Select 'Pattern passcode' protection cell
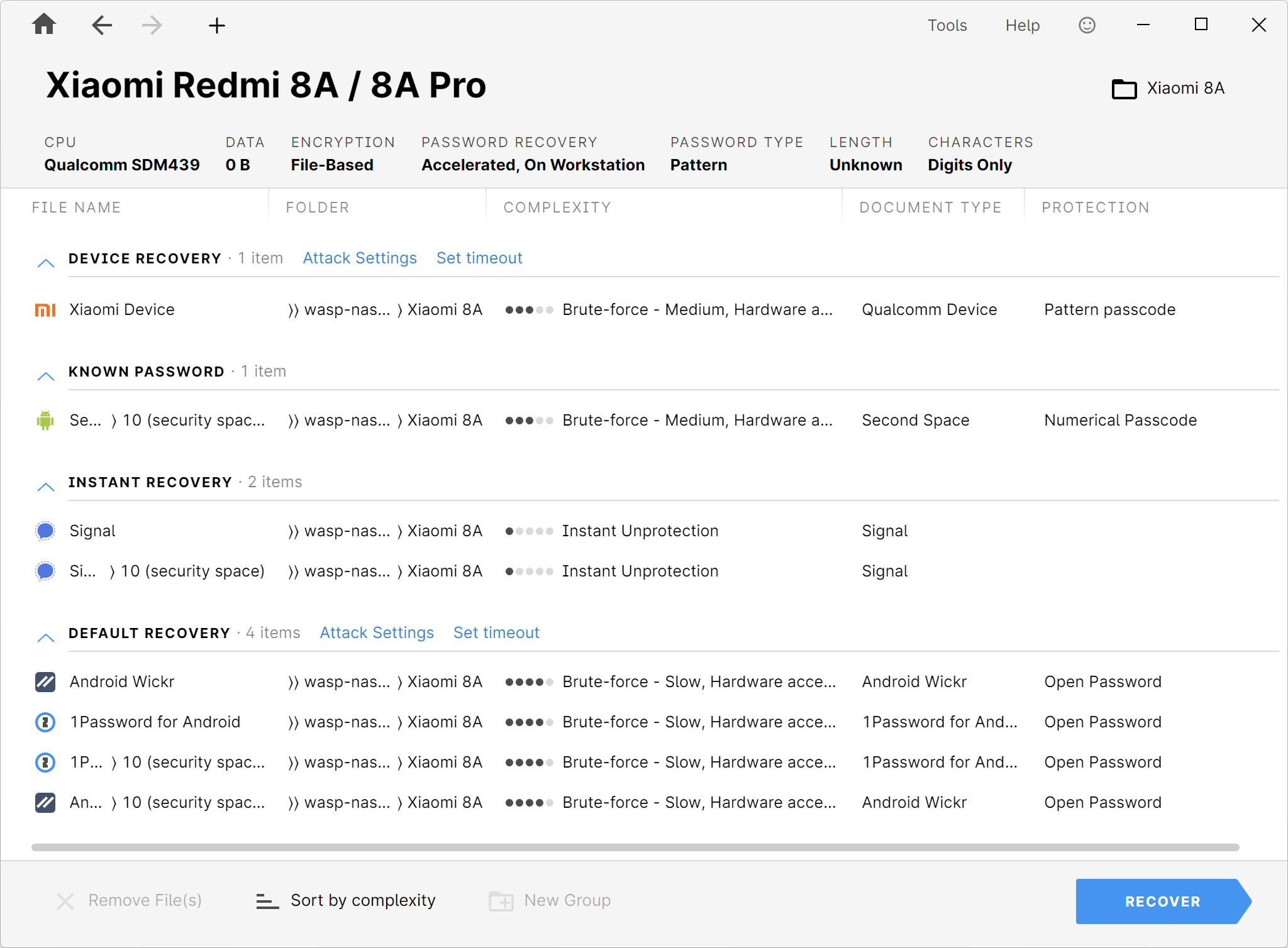Viewport: 1288px width, 948px height. (x=1110, y=310)
